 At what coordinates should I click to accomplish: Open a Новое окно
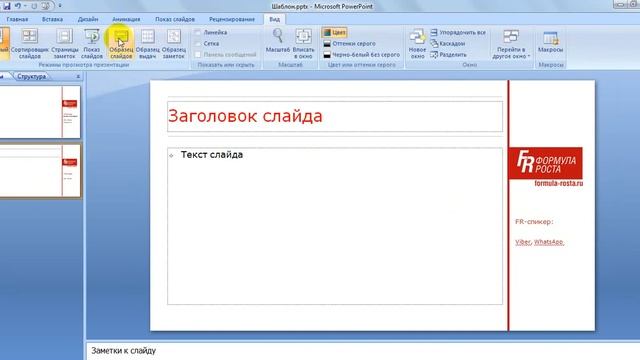417,43
